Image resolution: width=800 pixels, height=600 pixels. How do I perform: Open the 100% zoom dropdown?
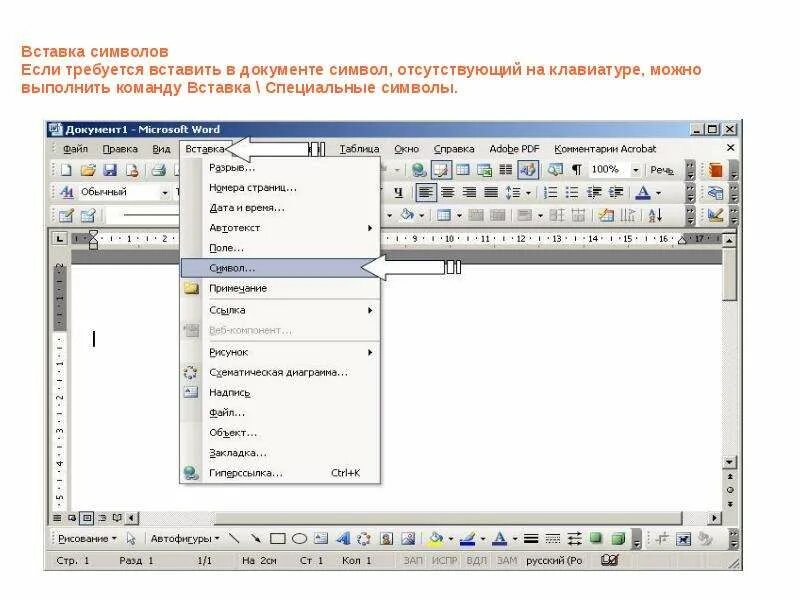636,170
